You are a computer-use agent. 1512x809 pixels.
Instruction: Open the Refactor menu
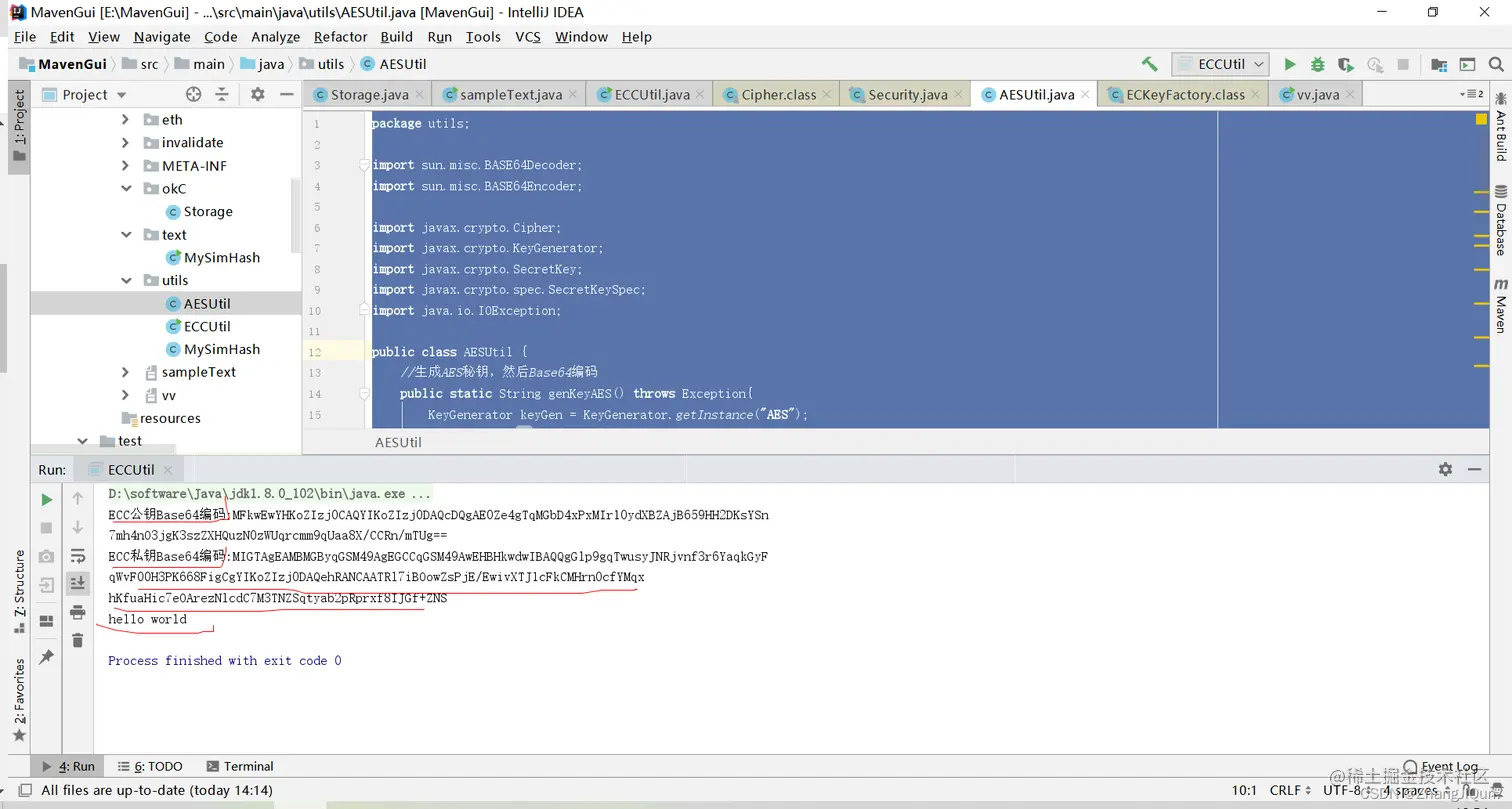[340, 36]
